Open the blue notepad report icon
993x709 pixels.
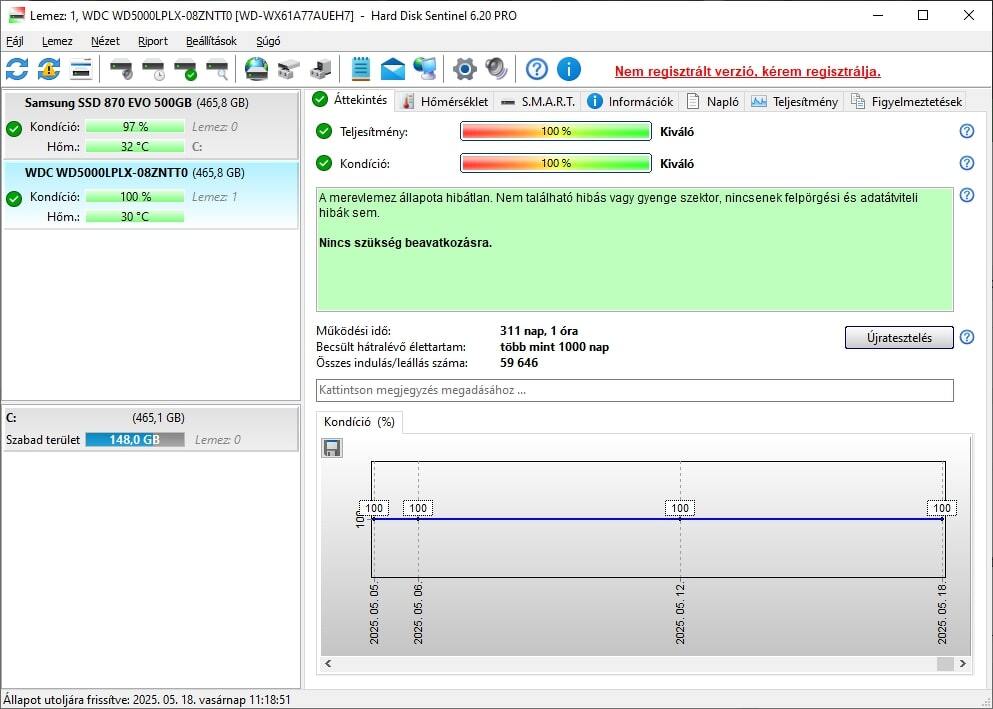click(360, 69)
